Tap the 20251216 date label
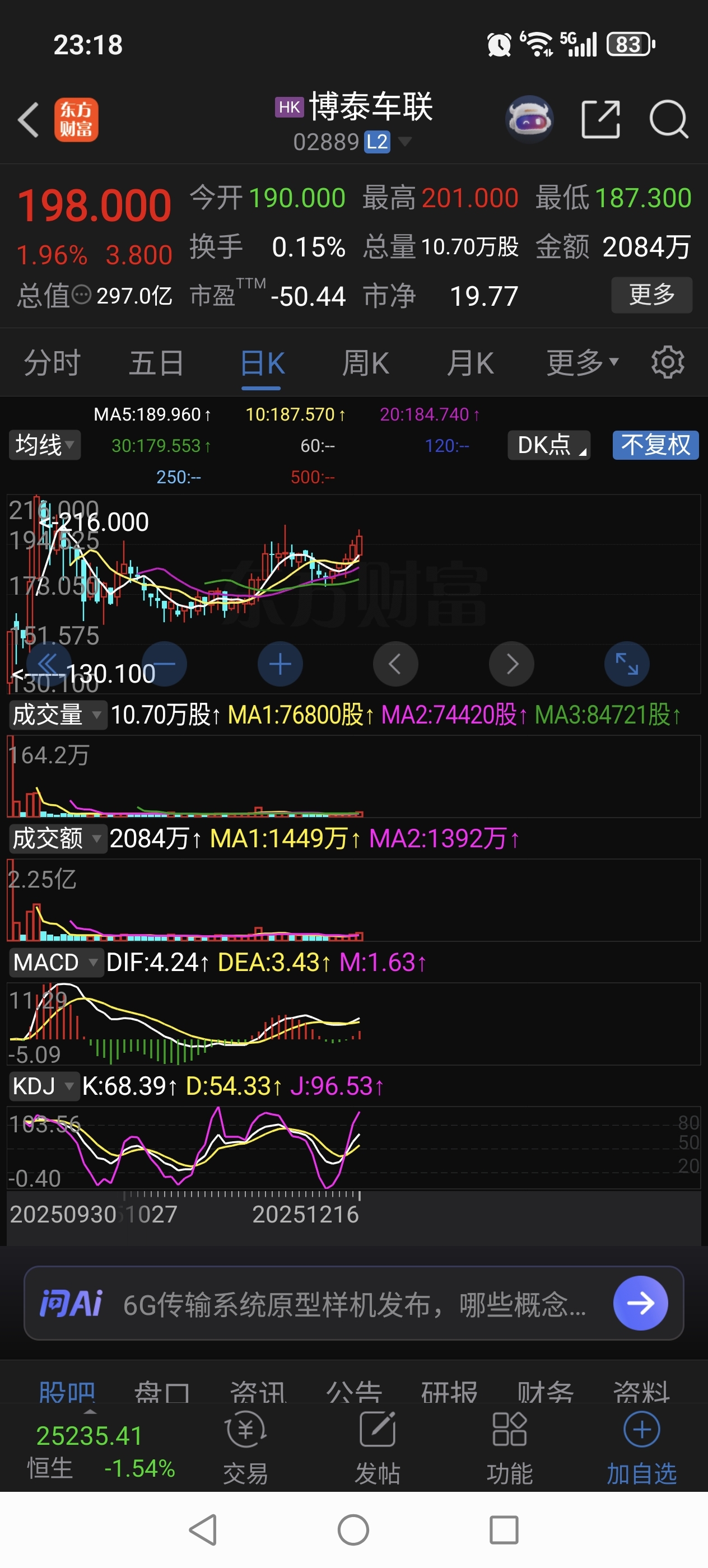 [x=306, y=1214]
